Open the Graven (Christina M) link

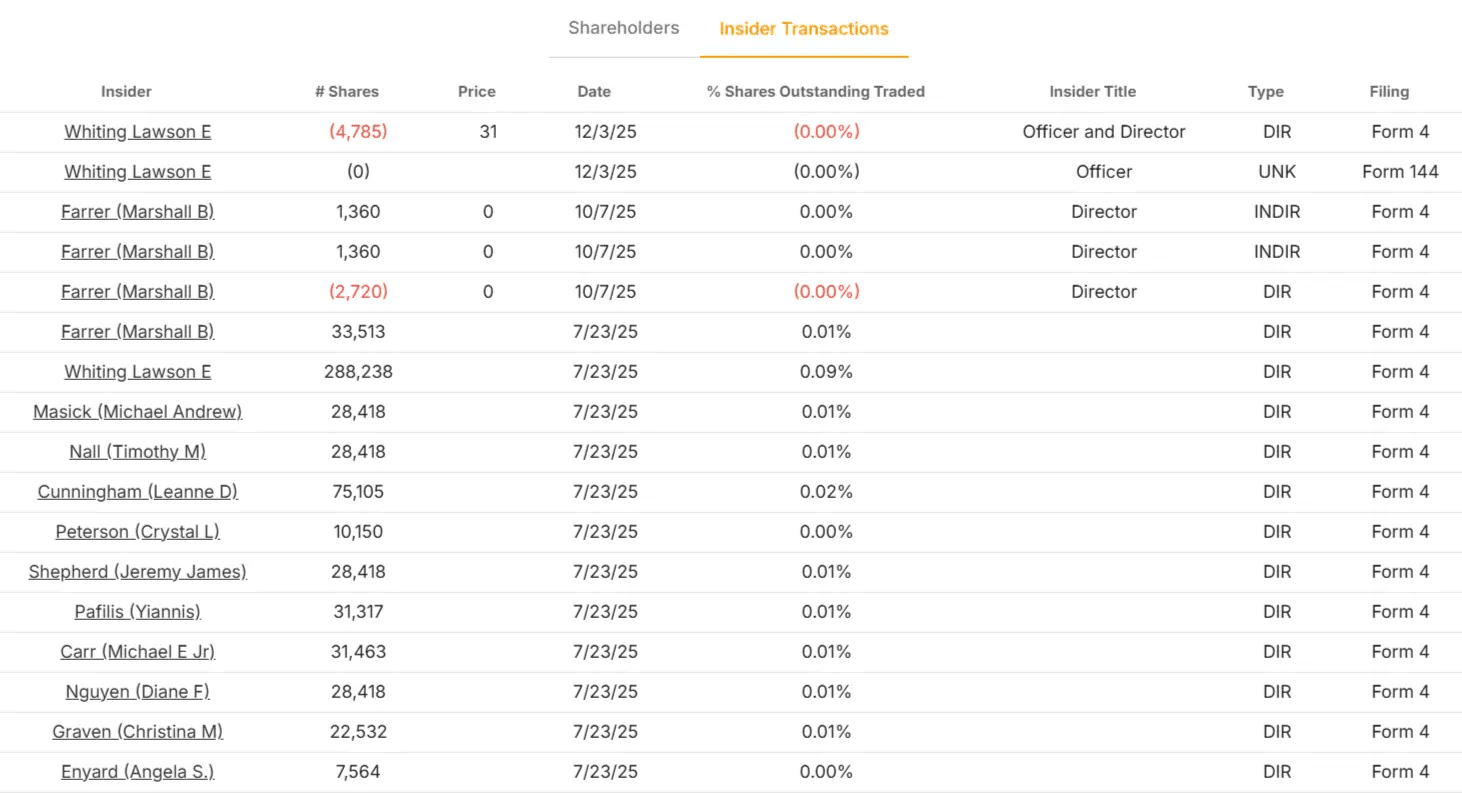pos(137,732)
